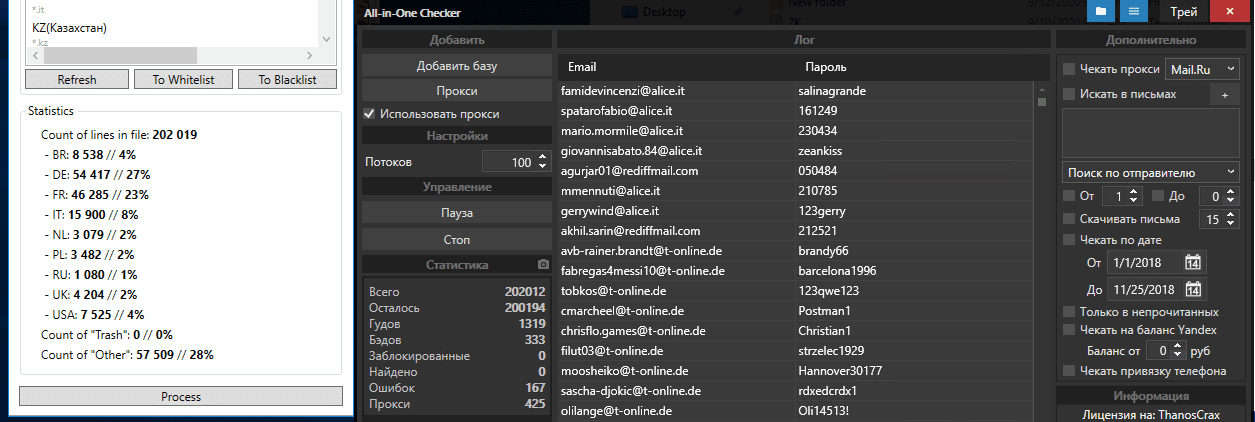Viewport: 1255px width, 422px height.
Task: Open the blue hamburger menu icon
Action: click(x=1133, y=11)
